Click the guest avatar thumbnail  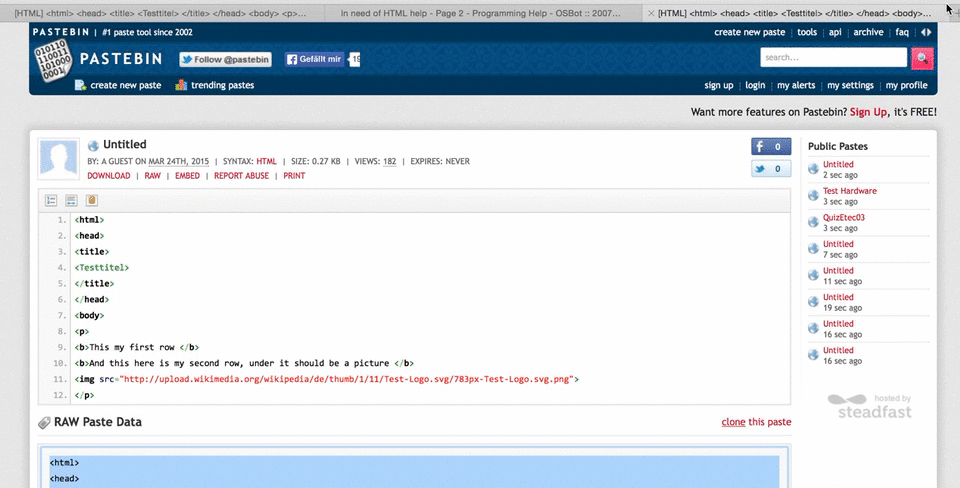tap(59, 159)
